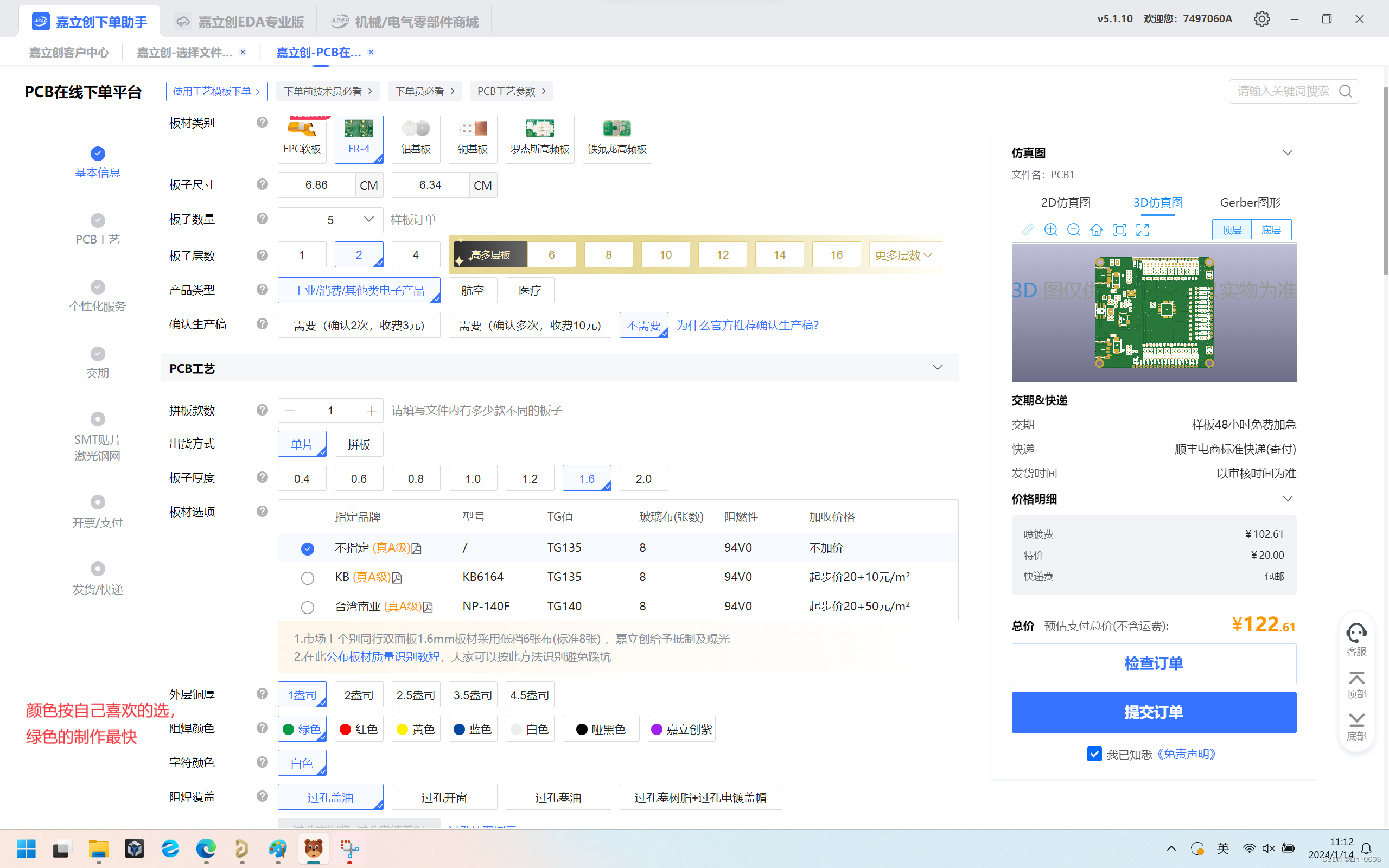The height and width of the screenshot is (868, 1389).
Task: Reset 3D view with home icon
Action: 1096,229
